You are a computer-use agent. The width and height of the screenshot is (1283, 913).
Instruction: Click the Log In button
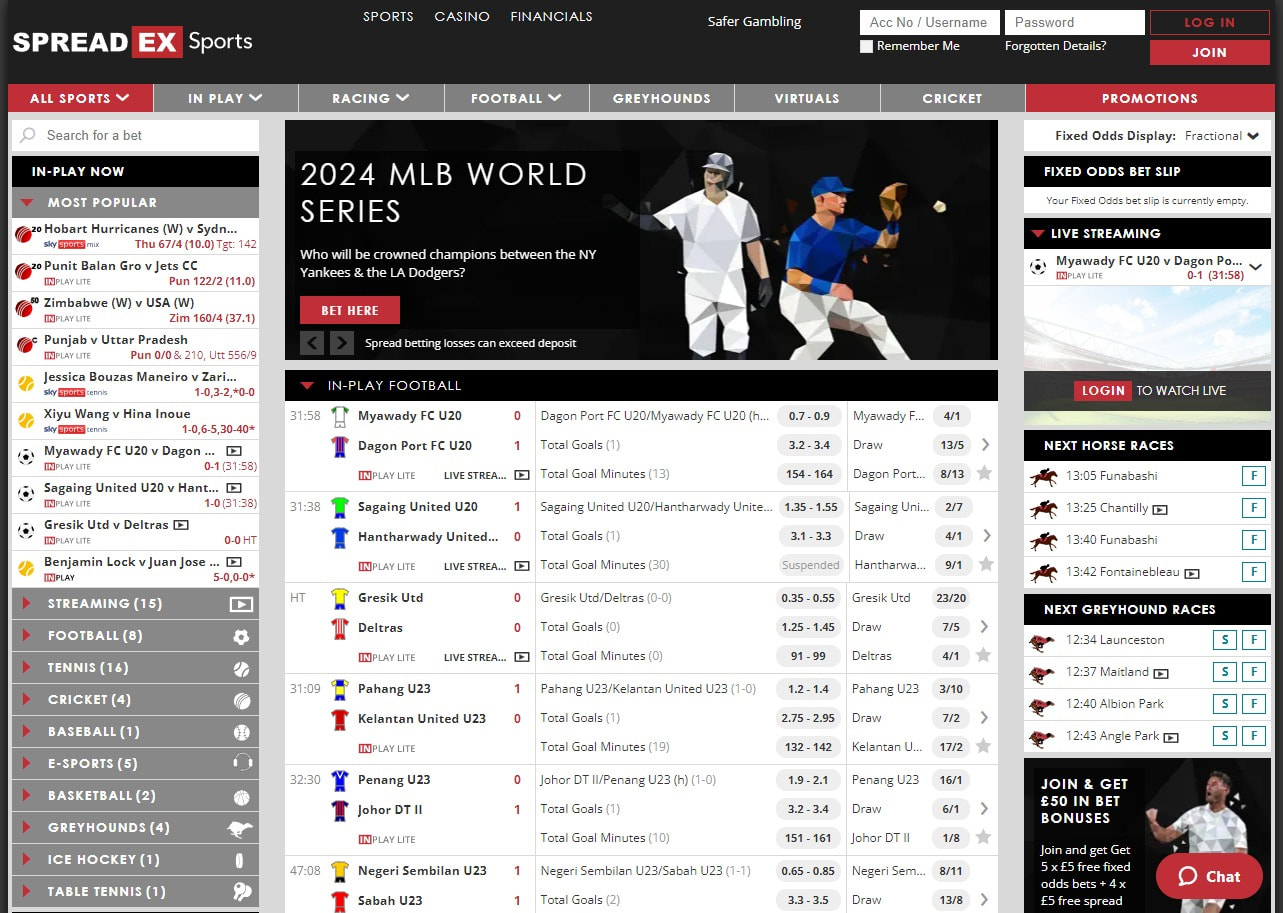[1209, 22]
